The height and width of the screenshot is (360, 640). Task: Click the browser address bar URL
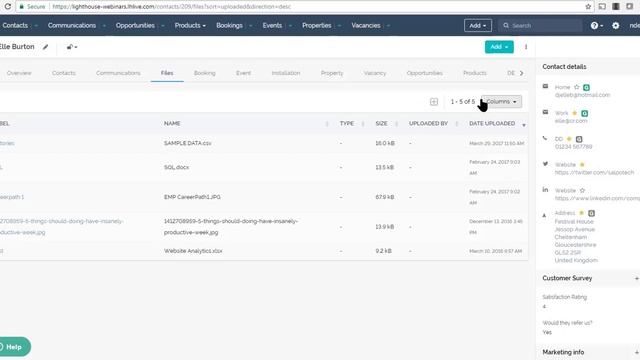pyautogui.click(x=171, y=7)
